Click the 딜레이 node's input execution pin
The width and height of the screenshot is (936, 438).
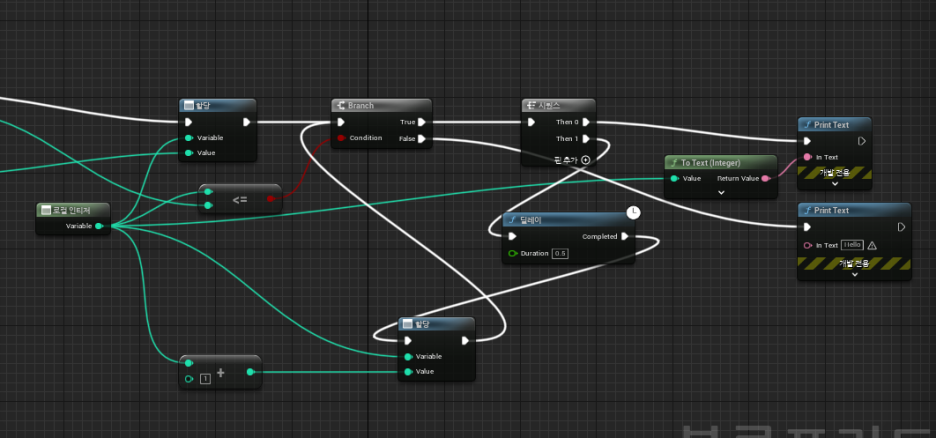pyautogui.click(x=512, y=236)
